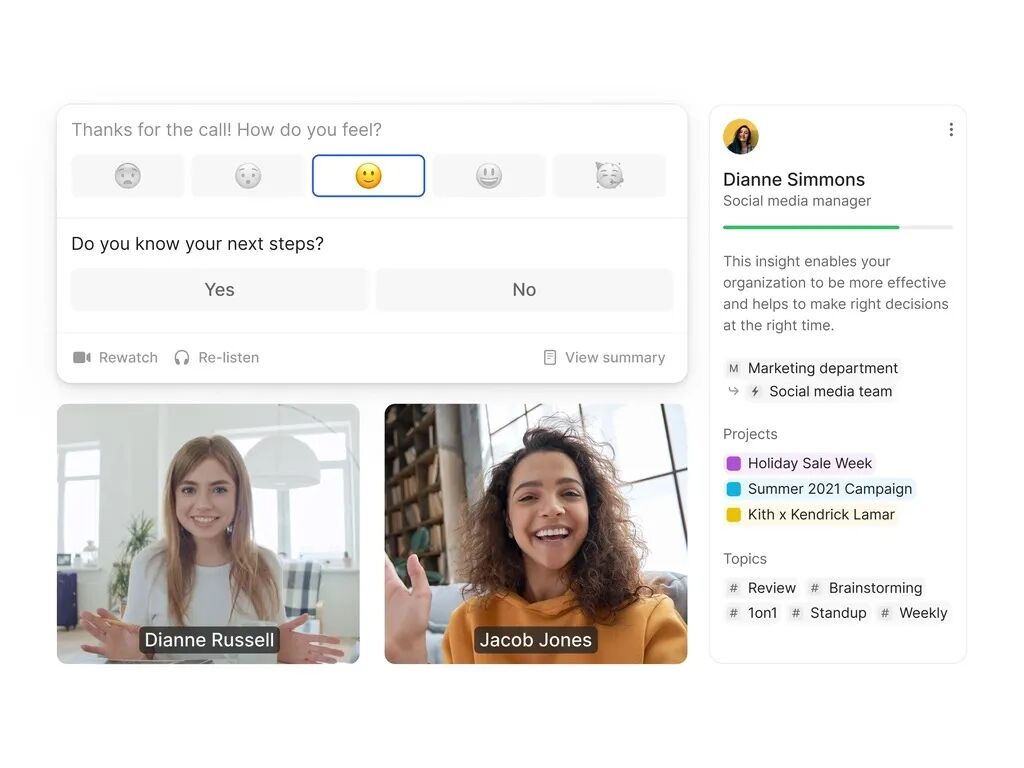1024x768 pixels.
Task: Click the green profile progress bar
Action: [x=811, y=228]
